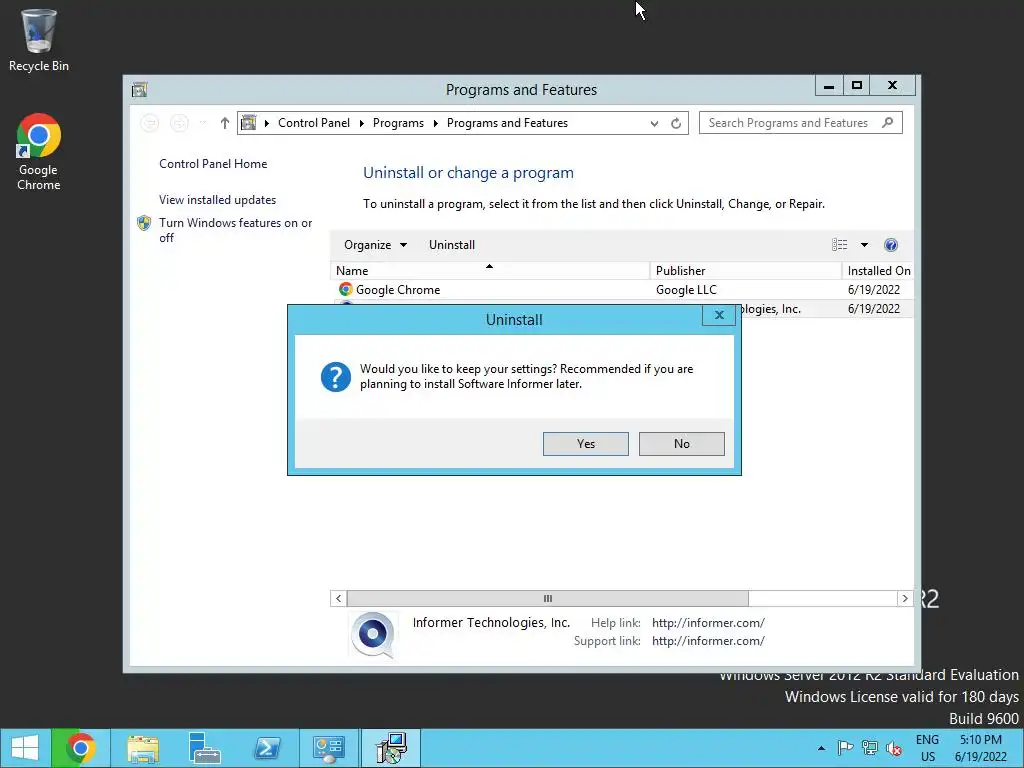Launch Chrome from the taskbar
Viewport: 1024px width, 768px height.
(x=80, y=748)
